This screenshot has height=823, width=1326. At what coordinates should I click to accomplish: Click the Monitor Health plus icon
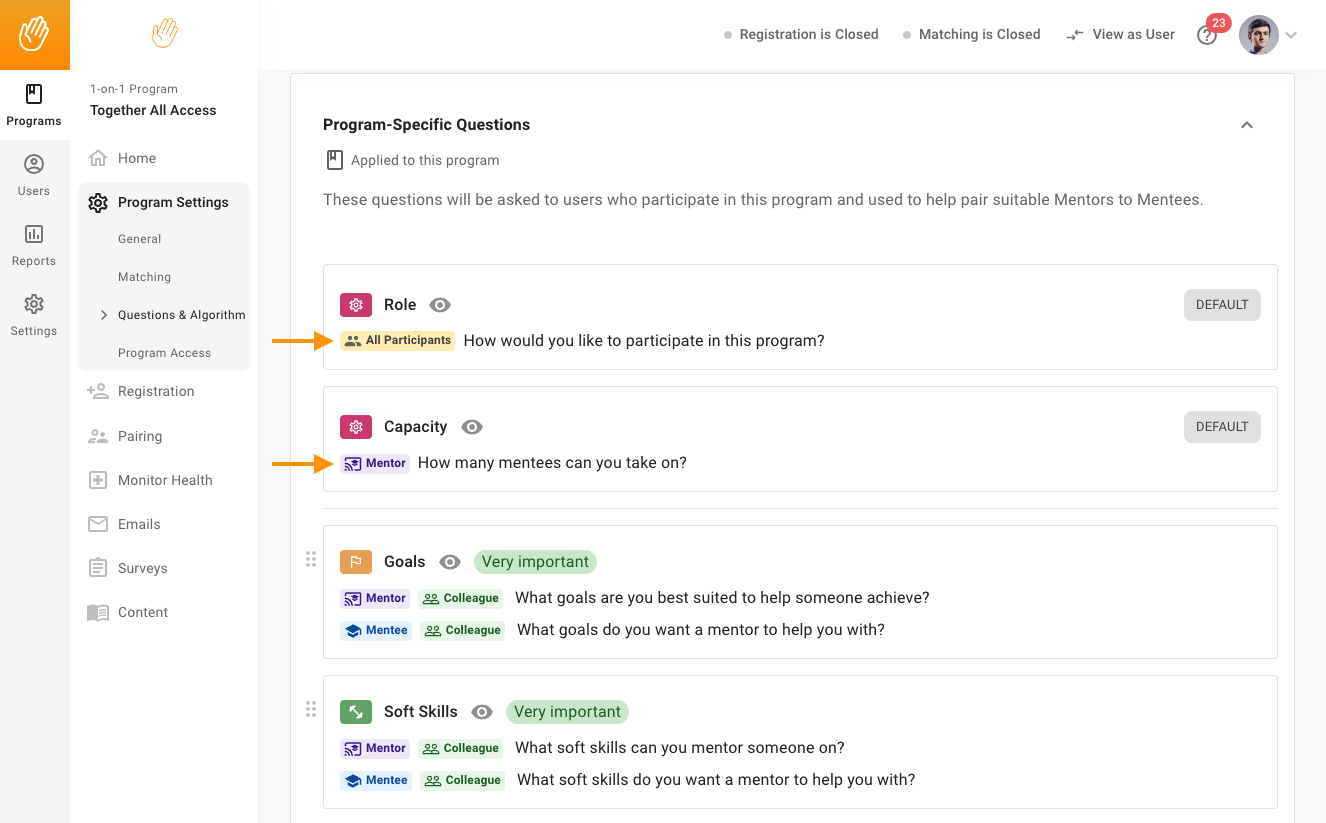(98, 480)
